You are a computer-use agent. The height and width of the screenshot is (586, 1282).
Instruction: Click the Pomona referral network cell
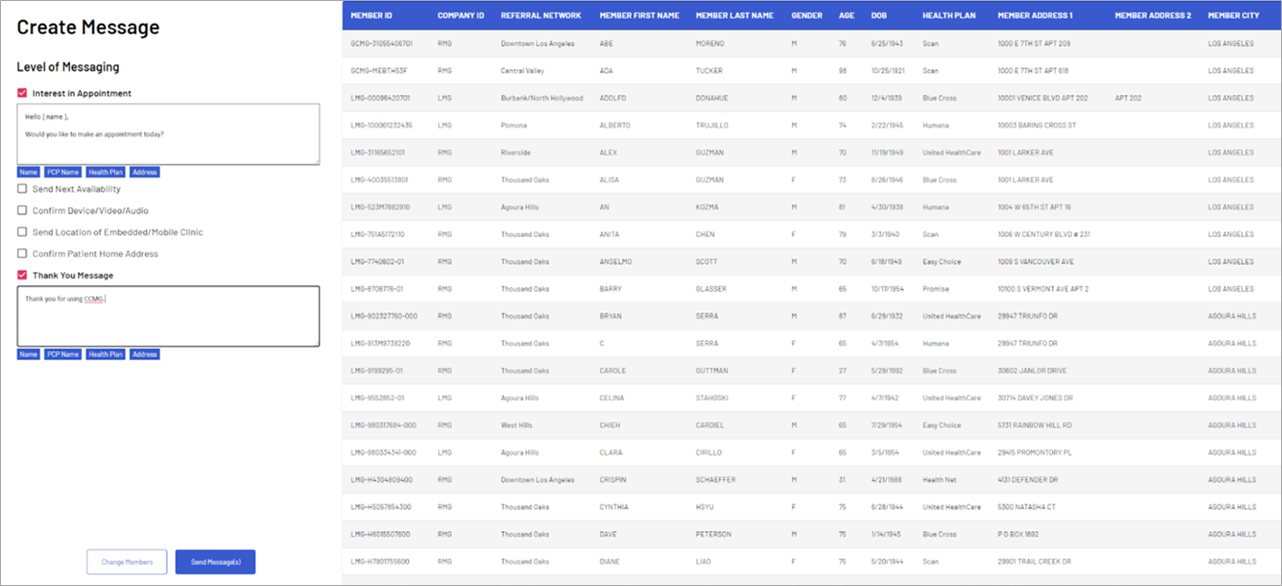pos(515,125)
